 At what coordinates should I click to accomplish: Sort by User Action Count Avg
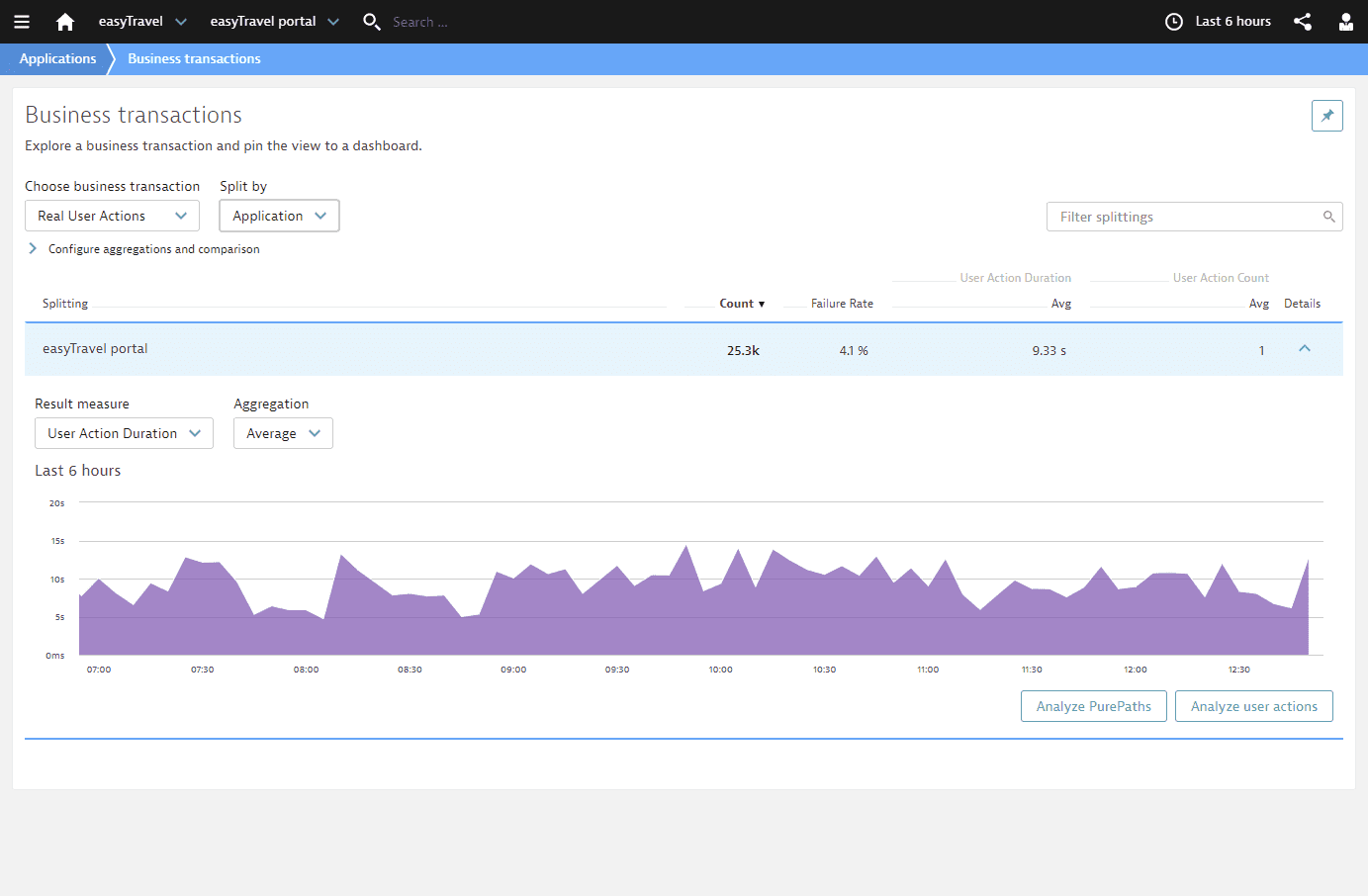pos(1258,304)
